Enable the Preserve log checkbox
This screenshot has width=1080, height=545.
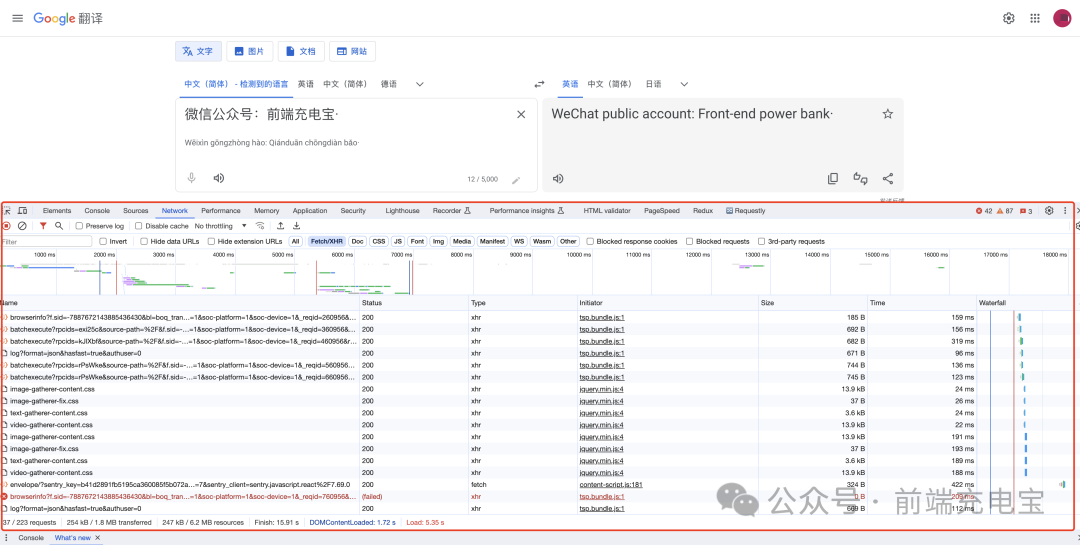click(x=80, y=226)
